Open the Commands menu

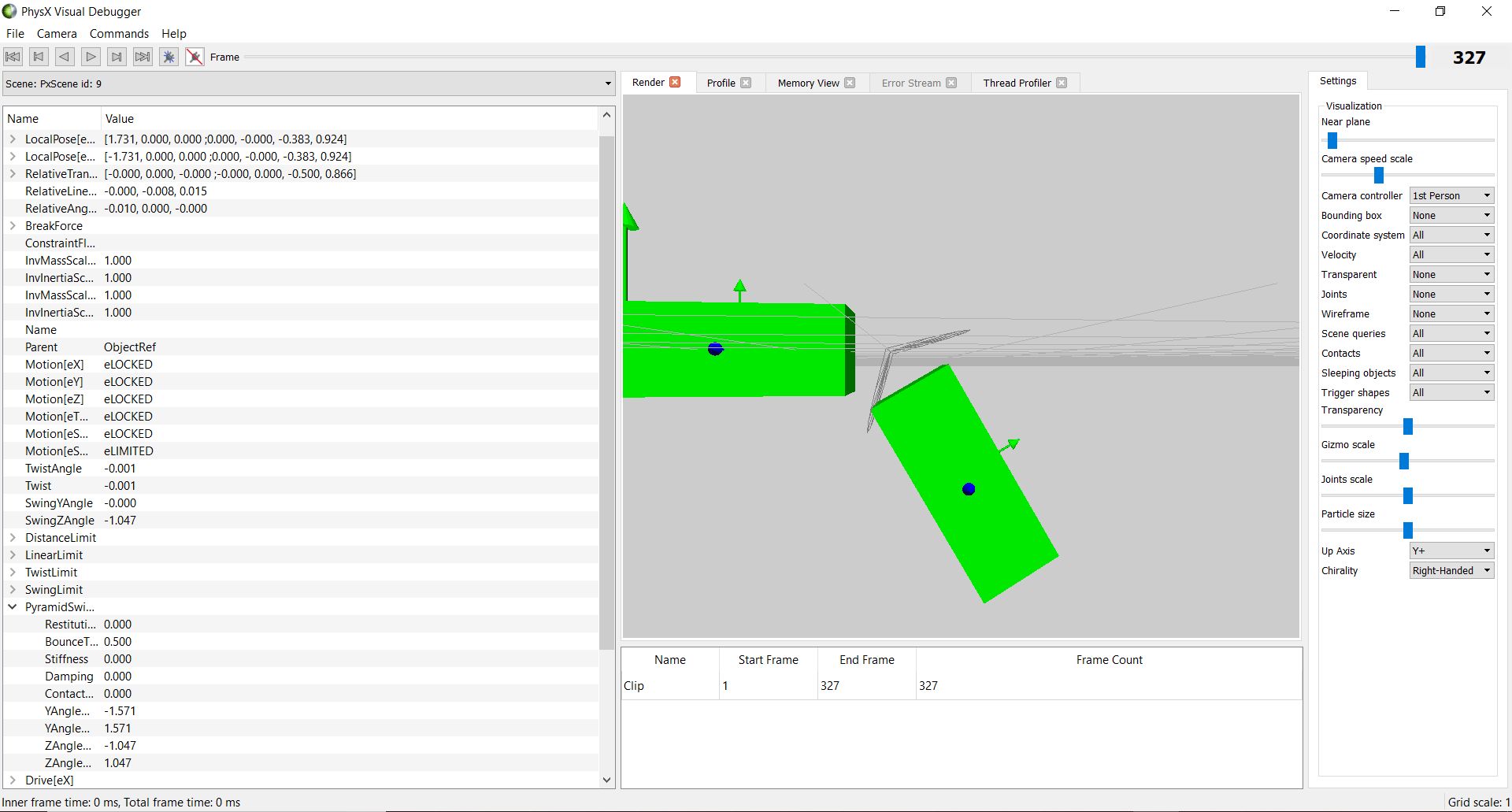[119, 34]
